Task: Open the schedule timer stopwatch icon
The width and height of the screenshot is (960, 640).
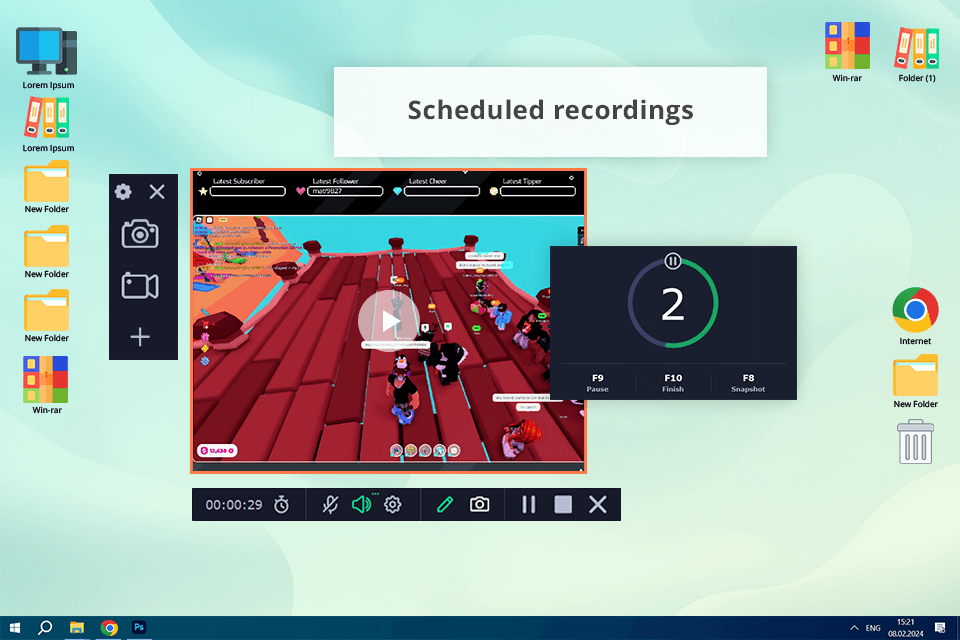Action: click(x=282, y=505)
